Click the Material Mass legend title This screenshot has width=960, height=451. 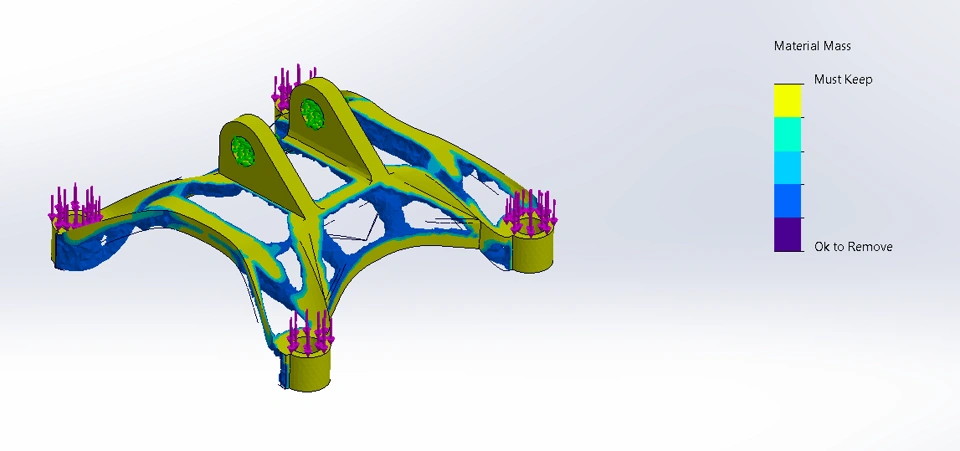coord(812,46)
